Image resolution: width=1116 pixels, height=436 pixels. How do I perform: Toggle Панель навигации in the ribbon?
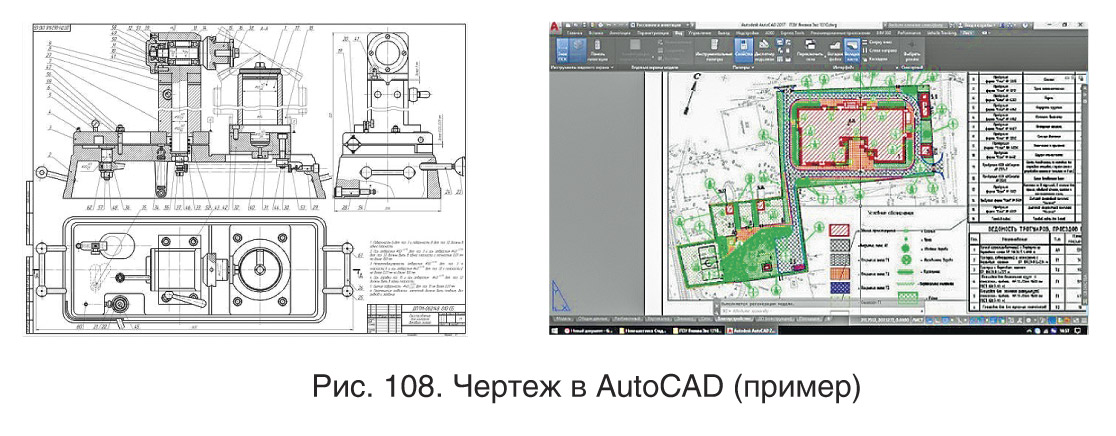[x=598, y=50]
